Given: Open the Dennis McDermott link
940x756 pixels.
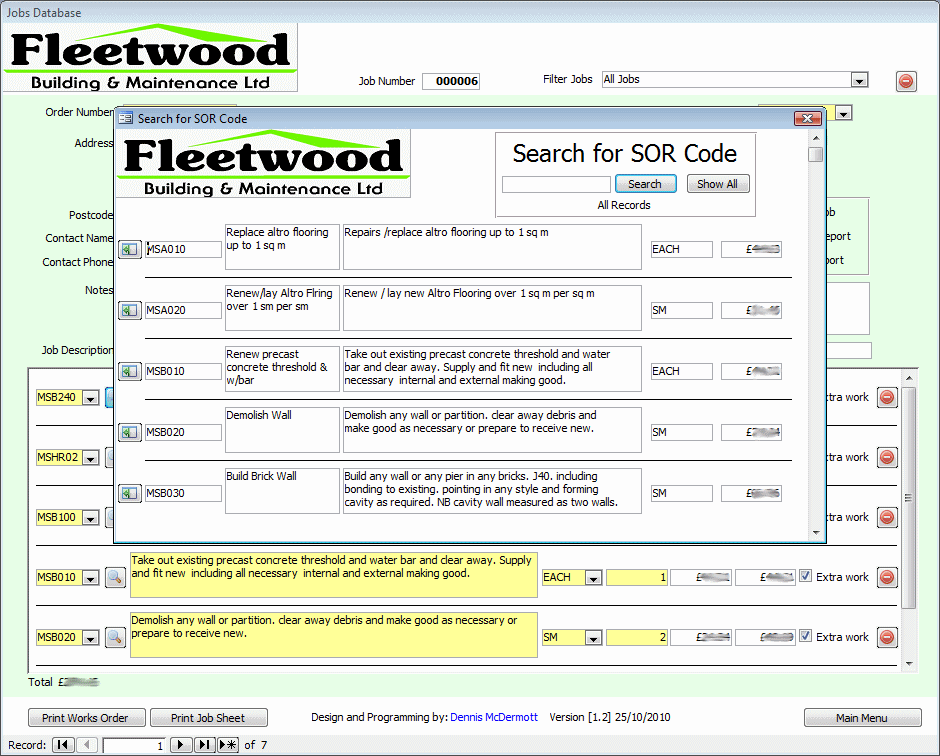Looking at the screenshot, I should coord(494,717).
